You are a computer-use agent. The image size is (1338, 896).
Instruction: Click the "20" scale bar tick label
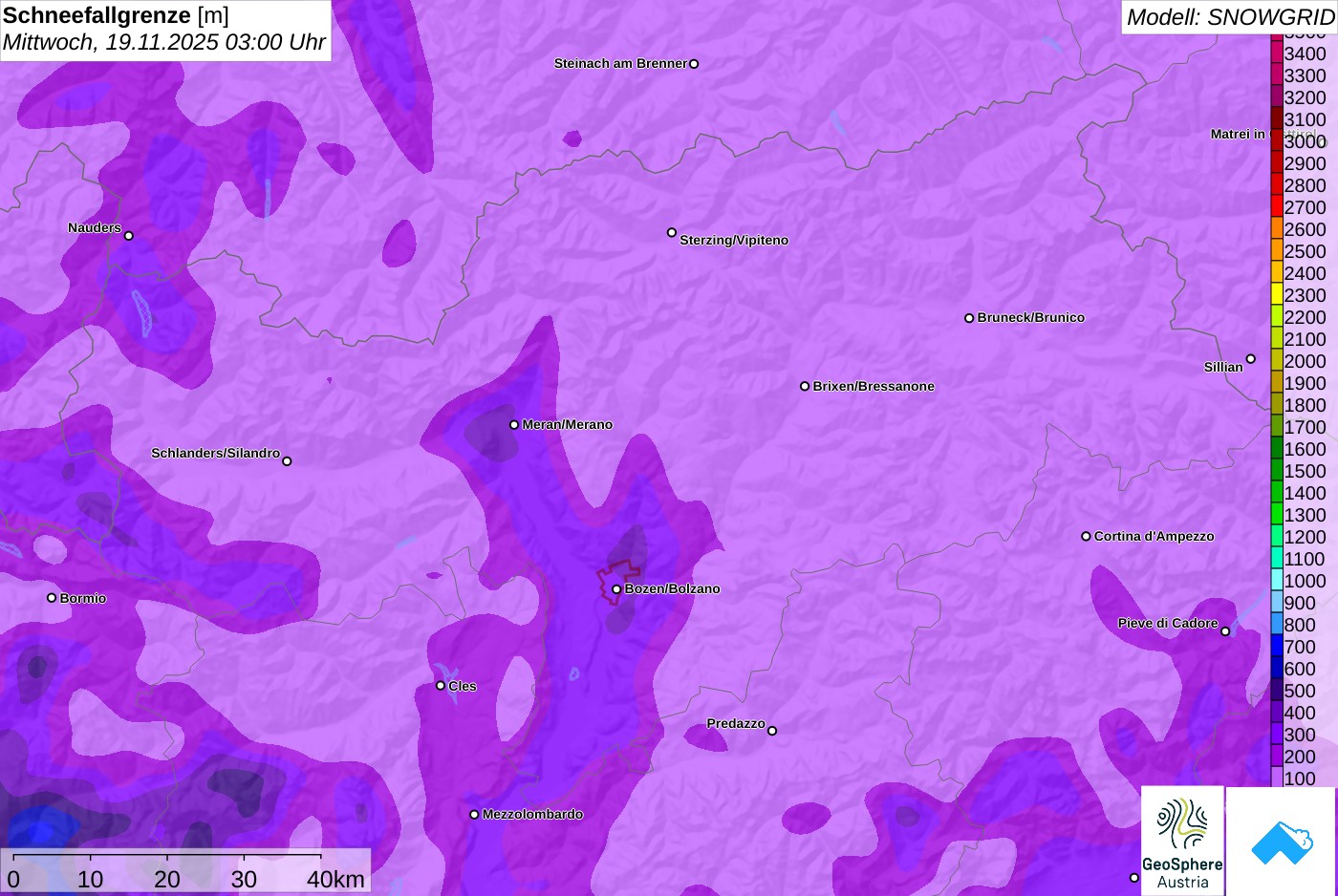(167, 879)
